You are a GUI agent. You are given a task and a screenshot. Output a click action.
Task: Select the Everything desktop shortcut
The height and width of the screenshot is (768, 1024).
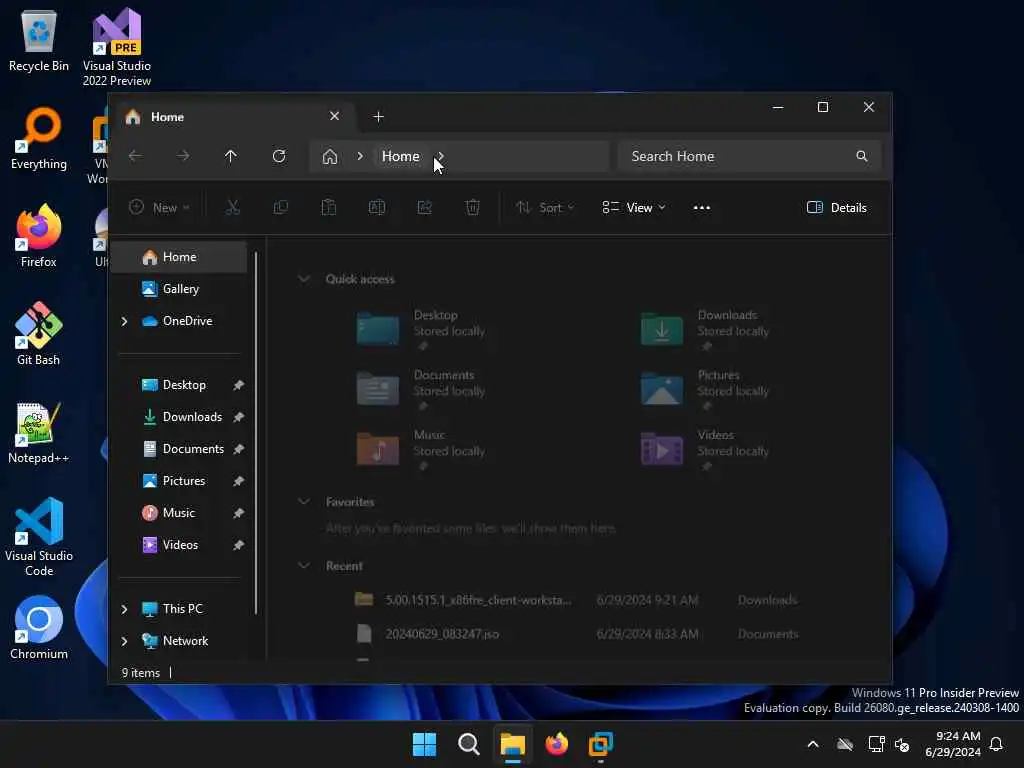pos(39,138)
